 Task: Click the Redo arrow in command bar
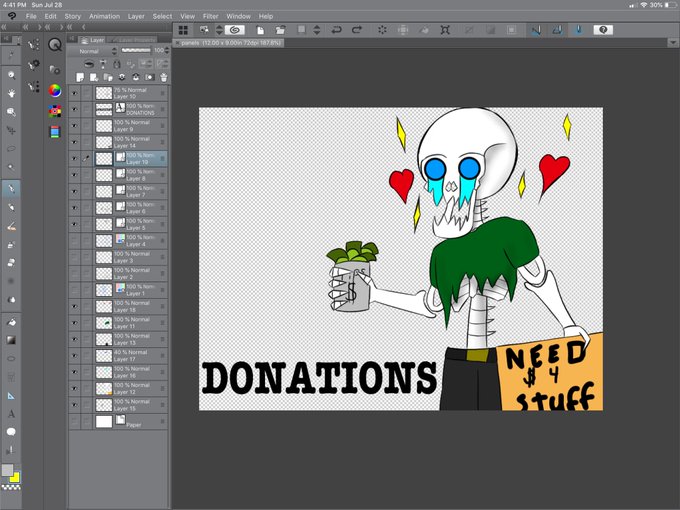(356, 30)
